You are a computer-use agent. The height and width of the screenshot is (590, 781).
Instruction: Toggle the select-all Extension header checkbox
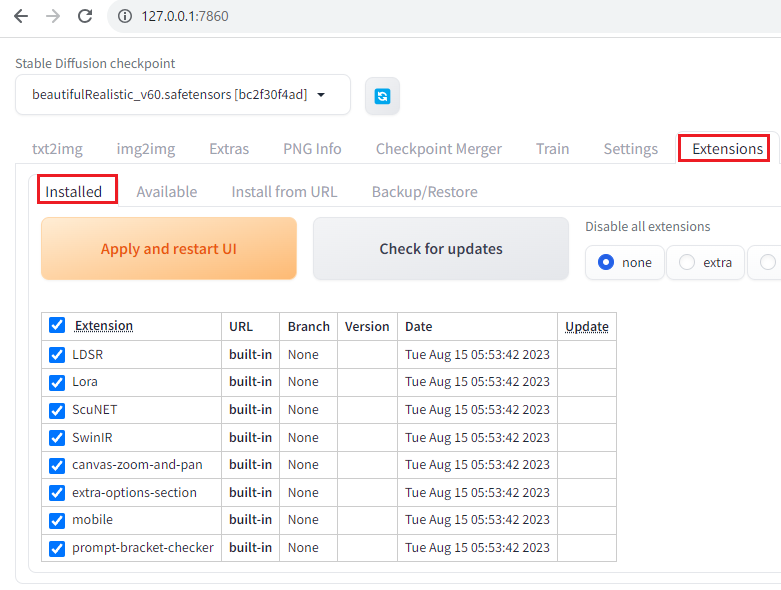pyautogui.click(x=57, y=325)
